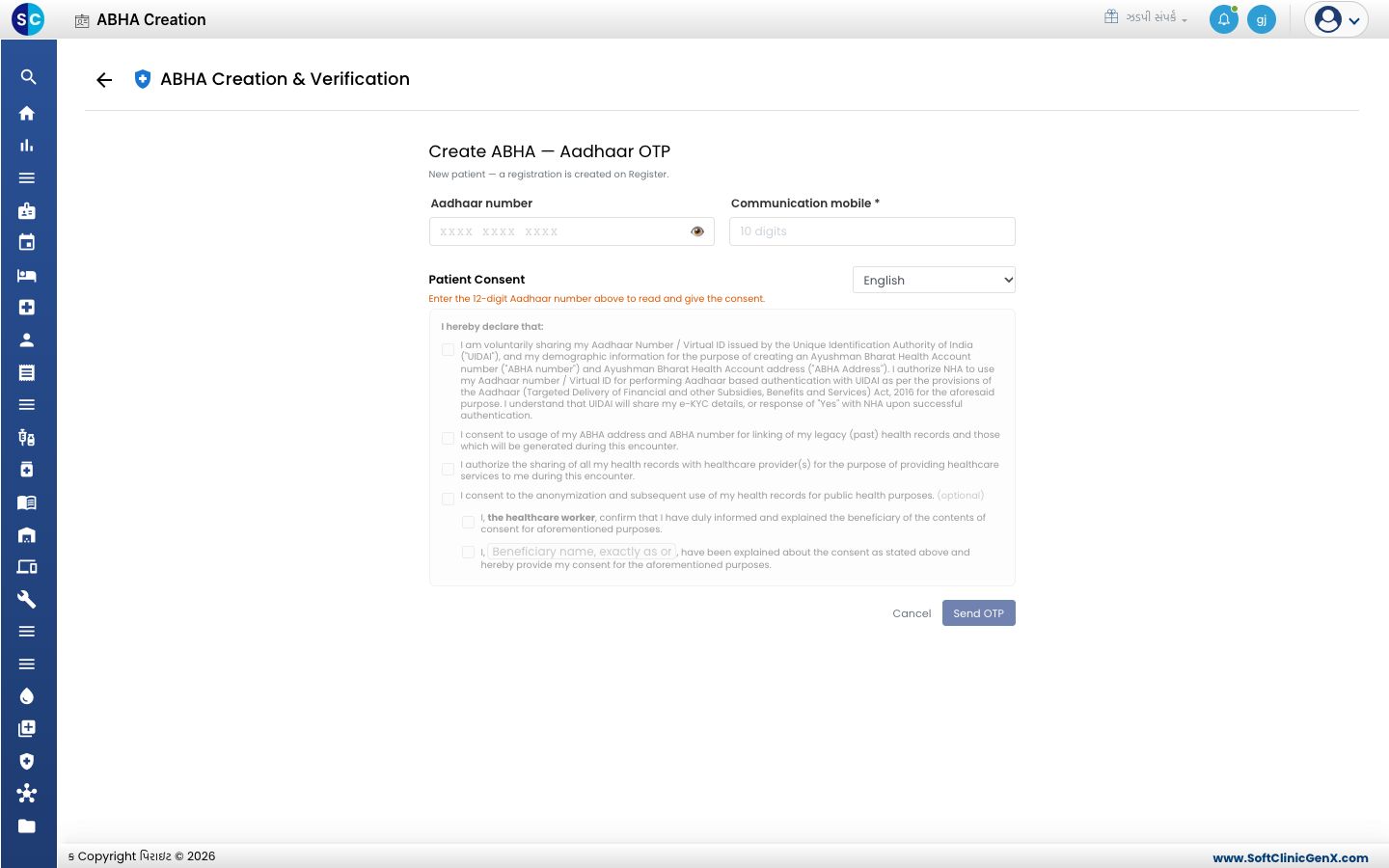The height and width of the screenshot is (868, 1389).
Task: Check the optional anonymization consent box
Action: 448,500
